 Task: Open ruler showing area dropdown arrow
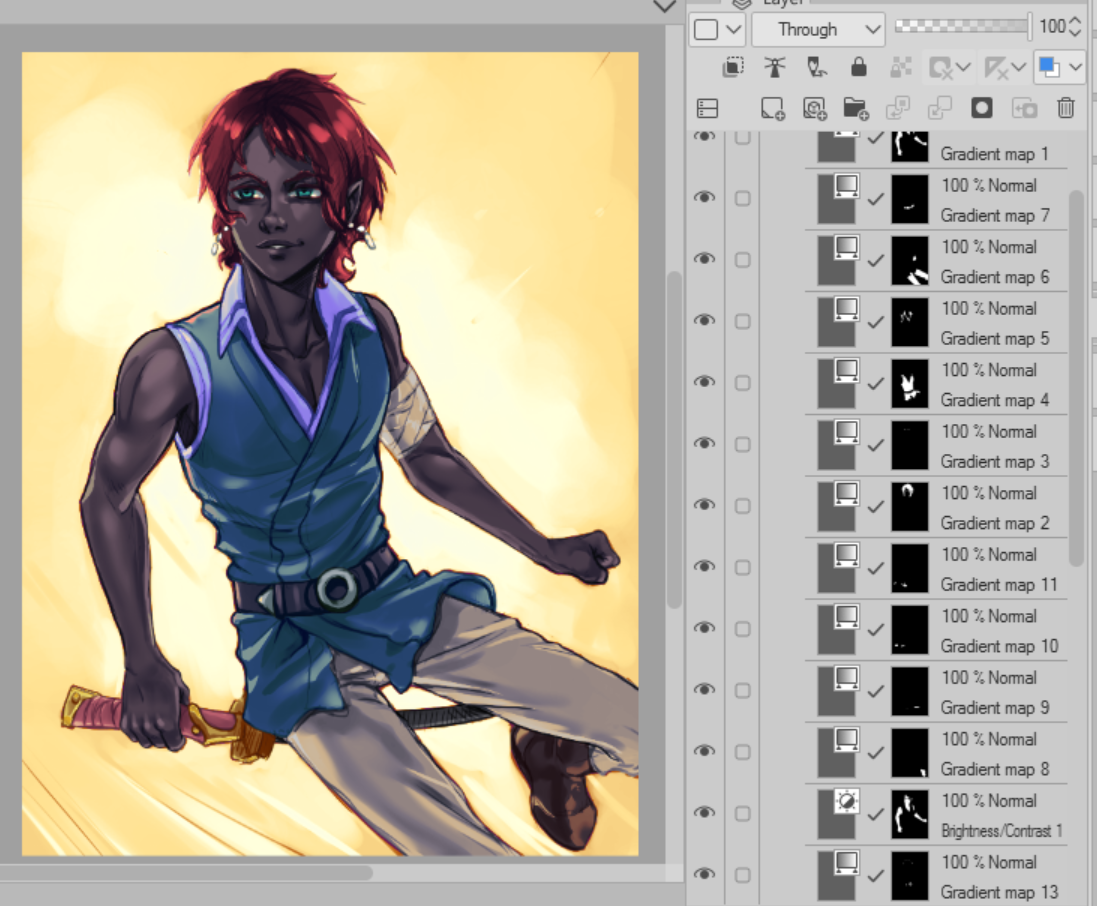1019,68
